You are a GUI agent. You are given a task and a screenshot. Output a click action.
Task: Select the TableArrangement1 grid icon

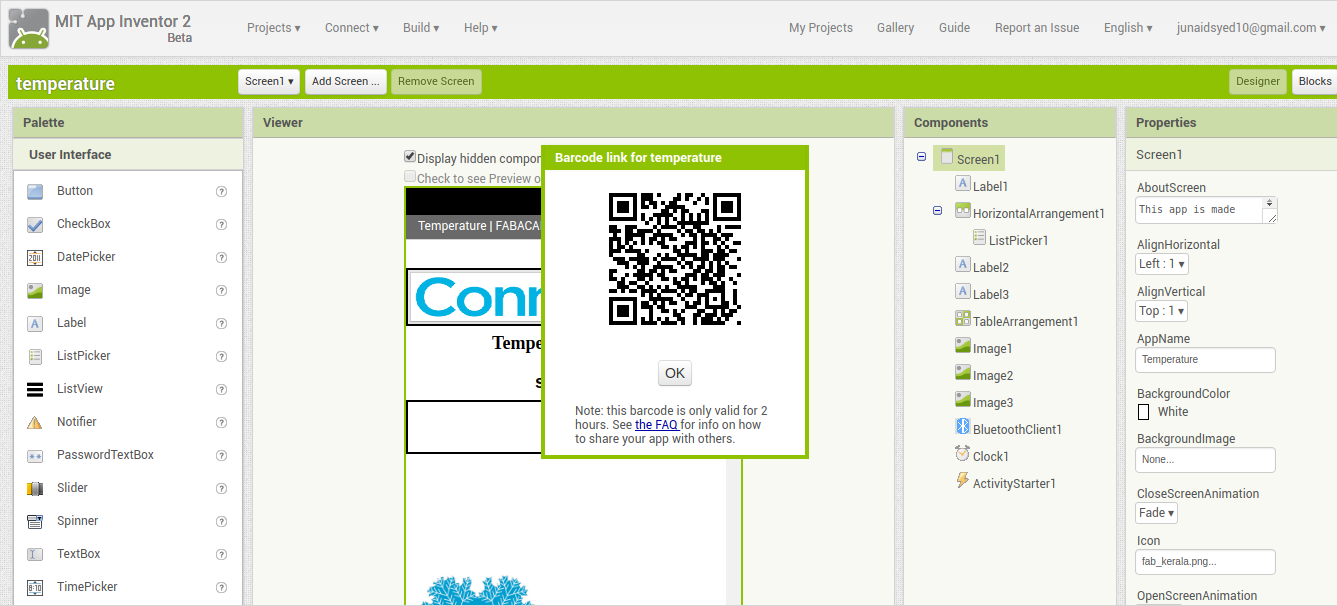[963, 319]
